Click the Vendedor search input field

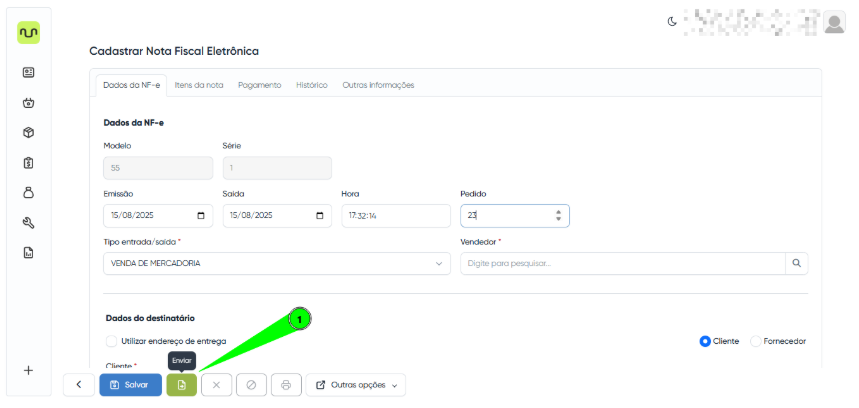(620, 263)
